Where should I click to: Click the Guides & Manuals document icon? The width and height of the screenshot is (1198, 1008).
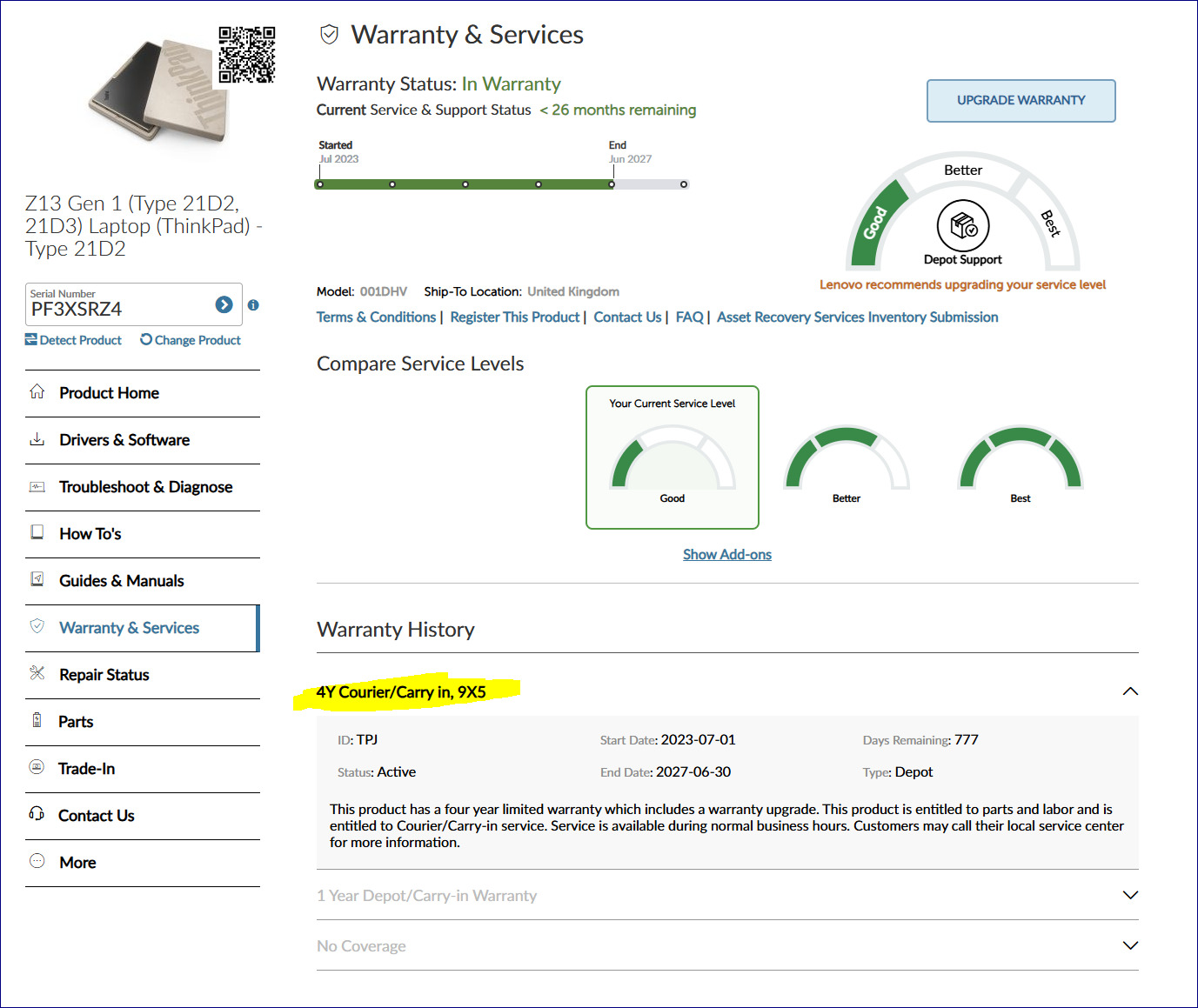click(x=37, y=579)
